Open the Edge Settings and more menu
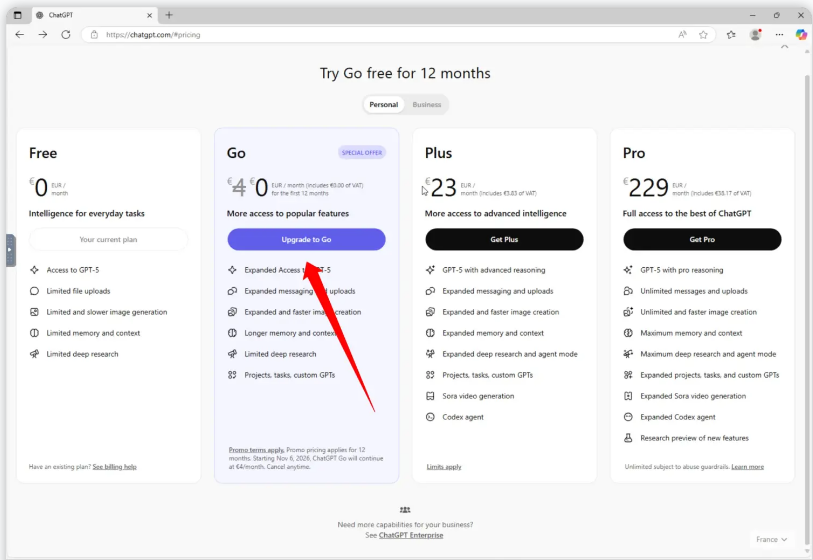Image resolution: width=813 pixels, height=560 pixels. tap(778, 34)
